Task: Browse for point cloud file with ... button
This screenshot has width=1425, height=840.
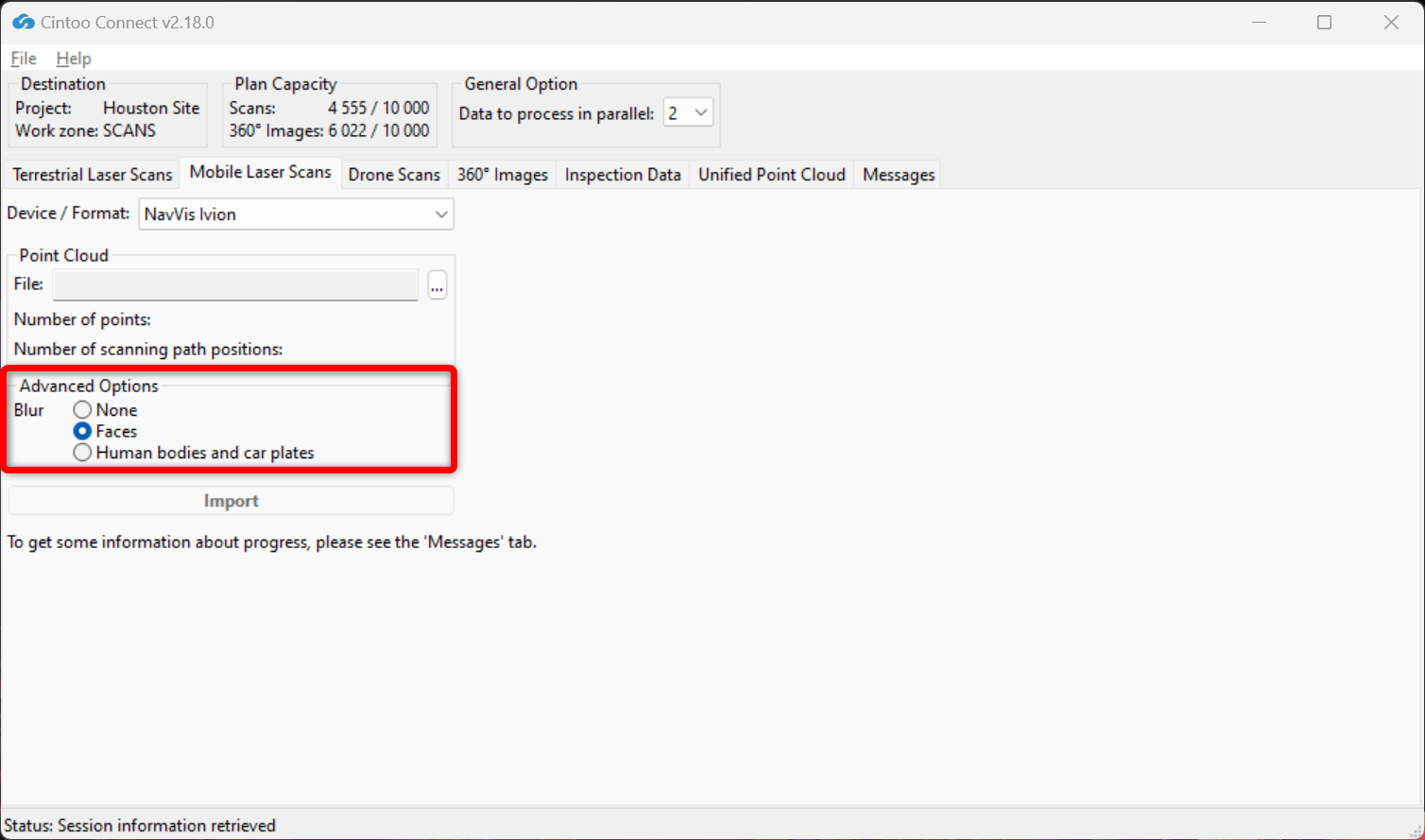Action: point(437,284)
